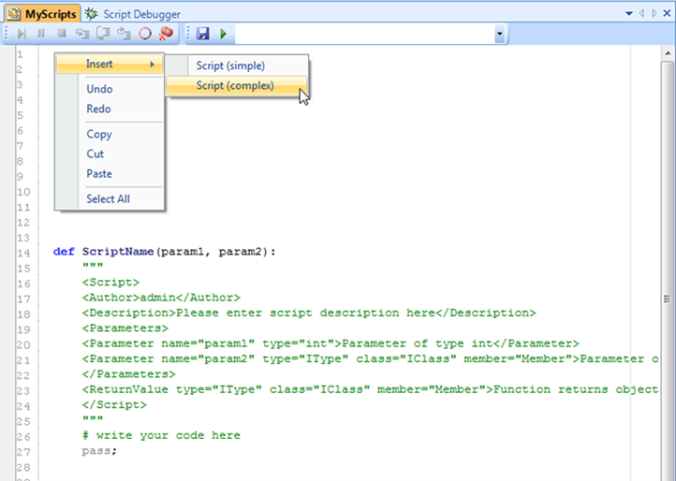Click the debug toolbar grip handle
Image resolution: width=676 pixels, height=481 pixels.
point(7,33)
